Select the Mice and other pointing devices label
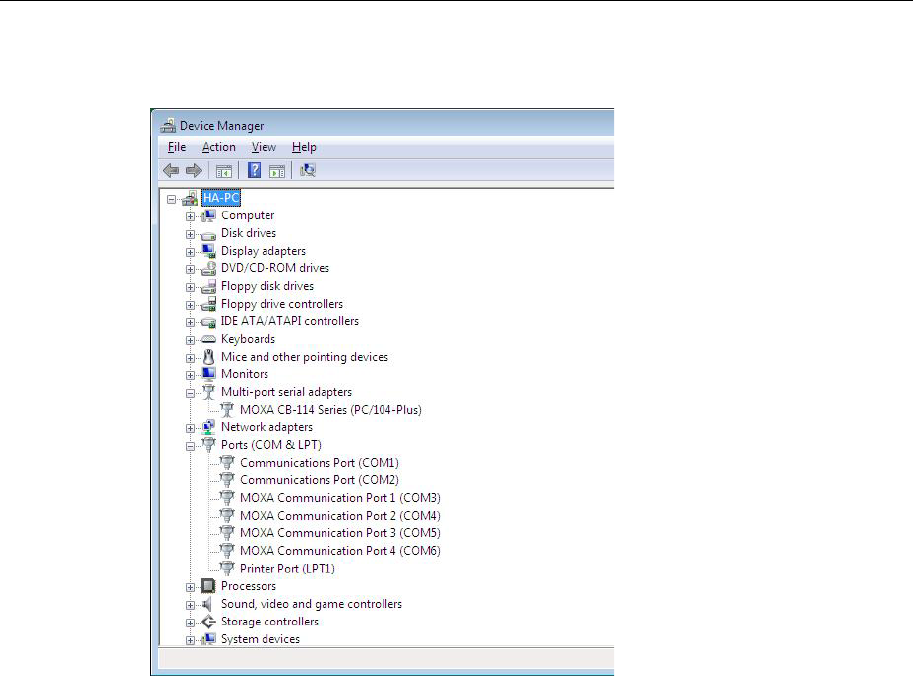The width and height of the screenshot is (913, 676). point(304,357)
